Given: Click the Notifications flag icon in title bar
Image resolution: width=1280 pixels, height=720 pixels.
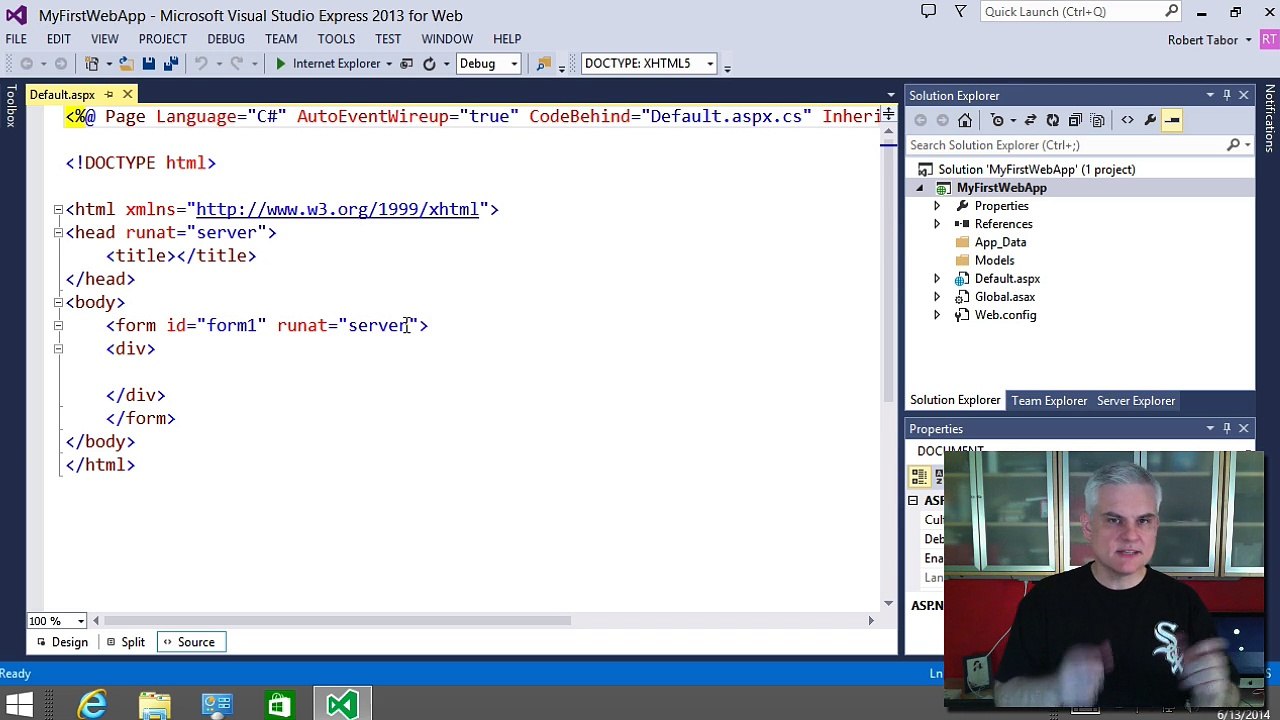Looking at the screenshot, I should click(928, 12).
